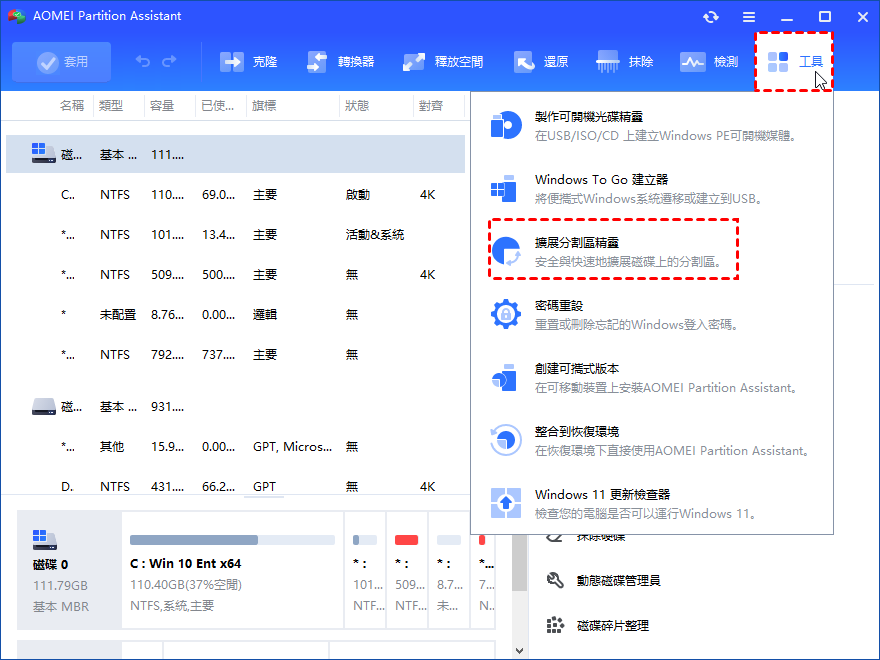Click the C: Win 10 Ent x64 partition block
This screenshot has width=880, height=660.
(x=232, y=570)
